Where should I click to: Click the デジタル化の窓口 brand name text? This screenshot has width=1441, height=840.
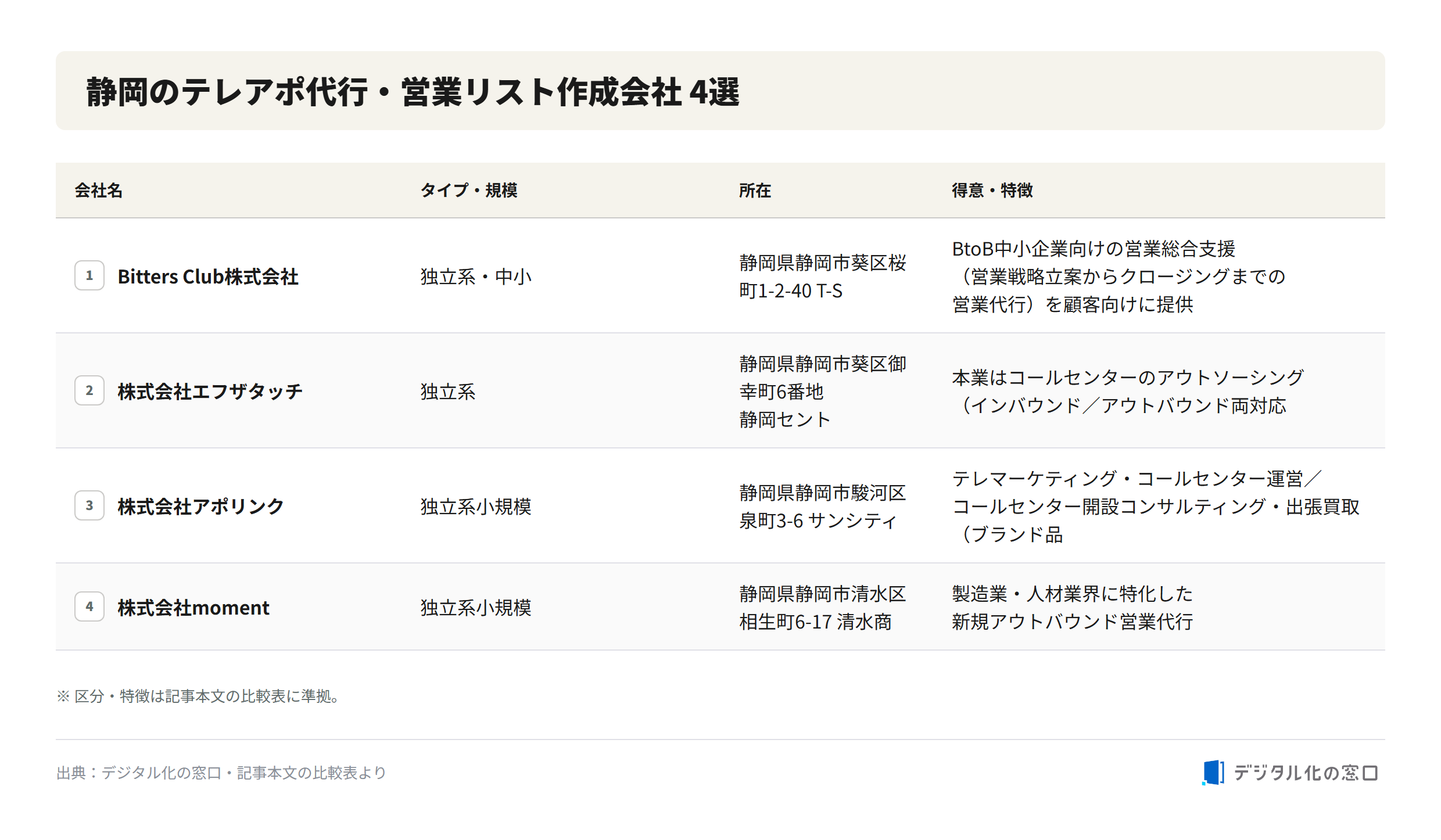pyautogui.click(x=1306, y=773)
